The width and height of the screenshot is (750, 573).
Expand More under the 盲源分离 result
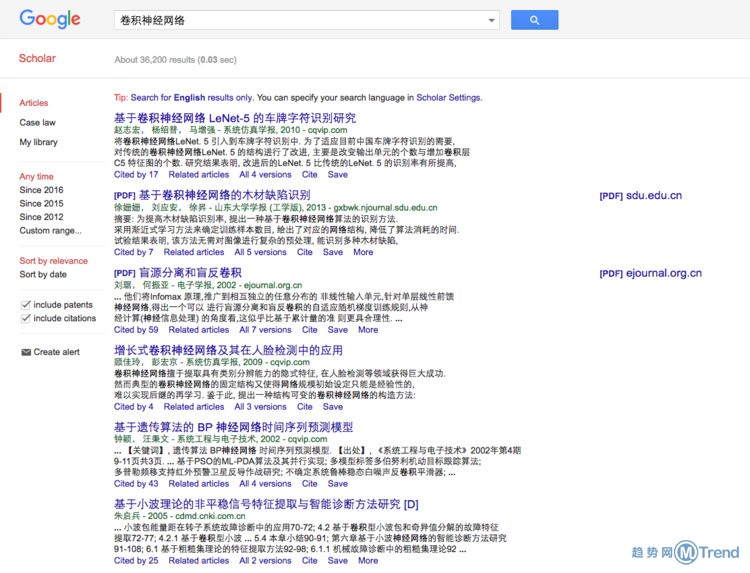click(368, 330)
